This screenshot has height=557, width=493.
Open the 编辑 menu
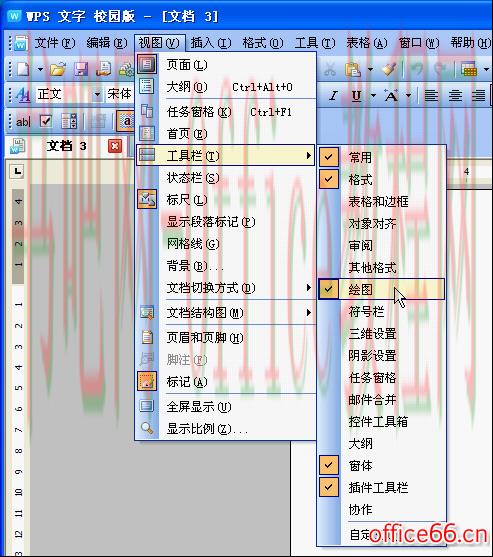(x=107, y=43)
